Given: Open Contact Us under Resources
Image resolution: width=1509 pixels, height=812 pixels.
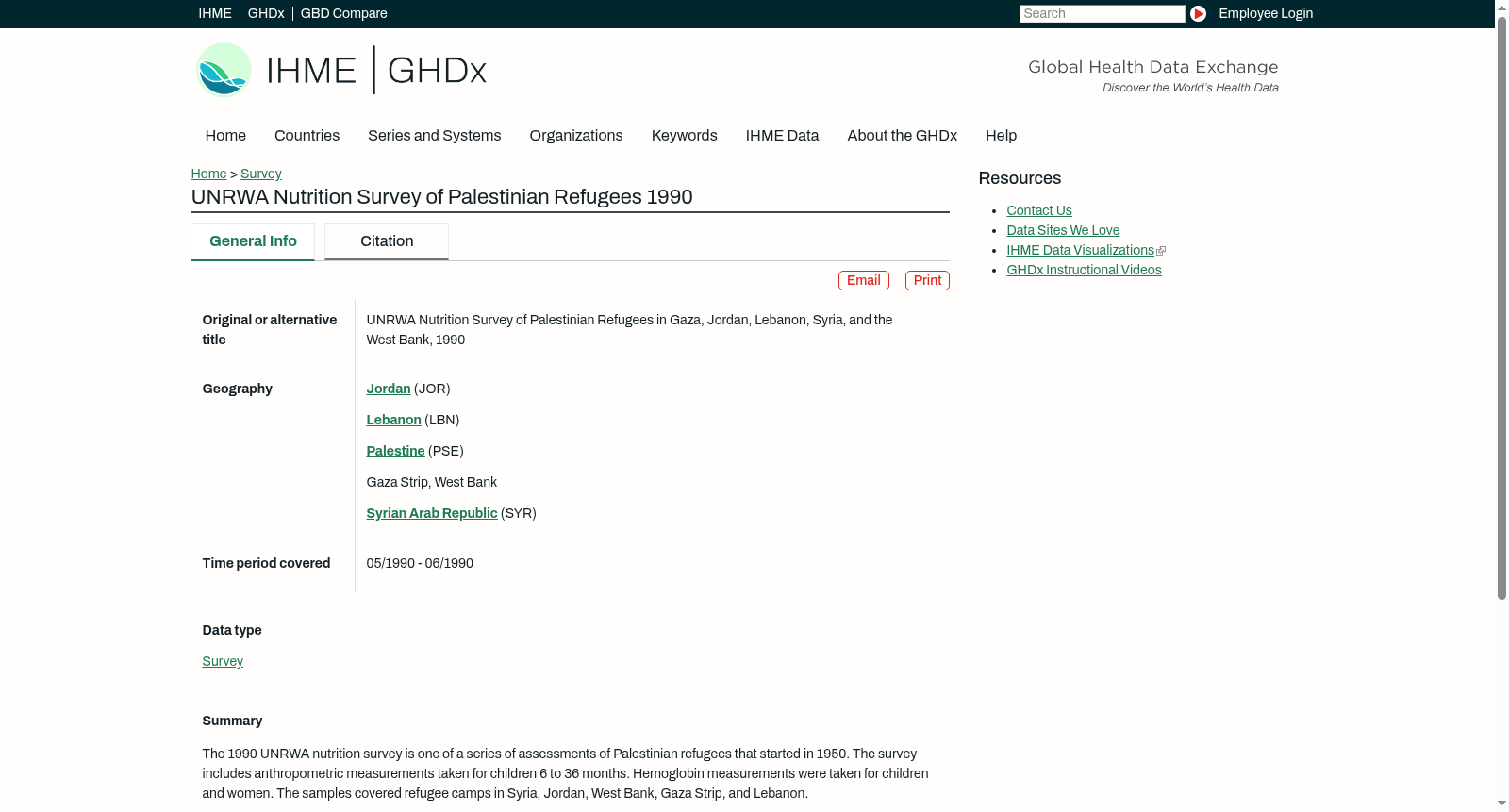Looking at the screenshot, I should 1039,210.
